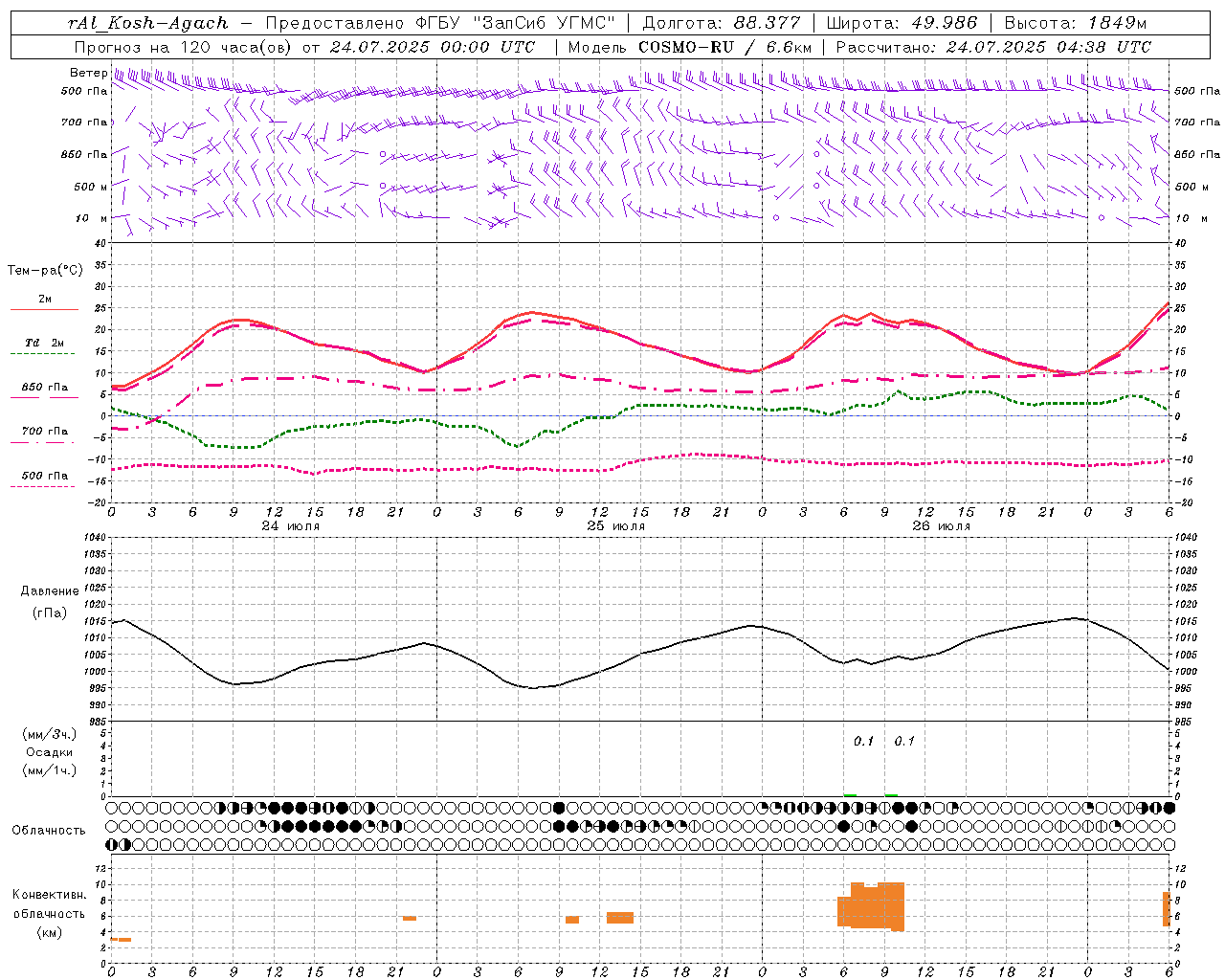Image resolution: width=1225 pixels, height=980 pixels.
Task: Click the small orange bar at chart start
Action: coord(121,940)
